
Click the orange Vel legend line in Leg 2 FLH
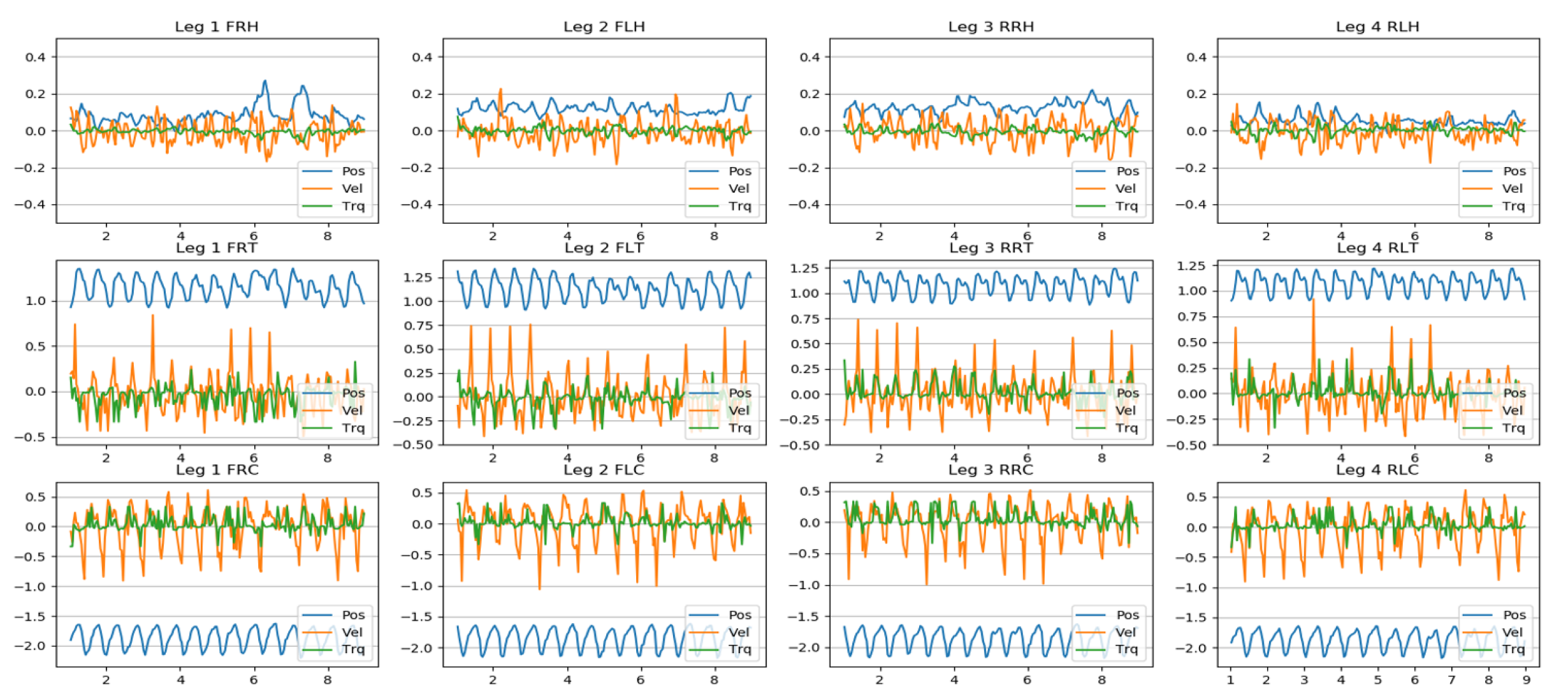pos(704,189)
